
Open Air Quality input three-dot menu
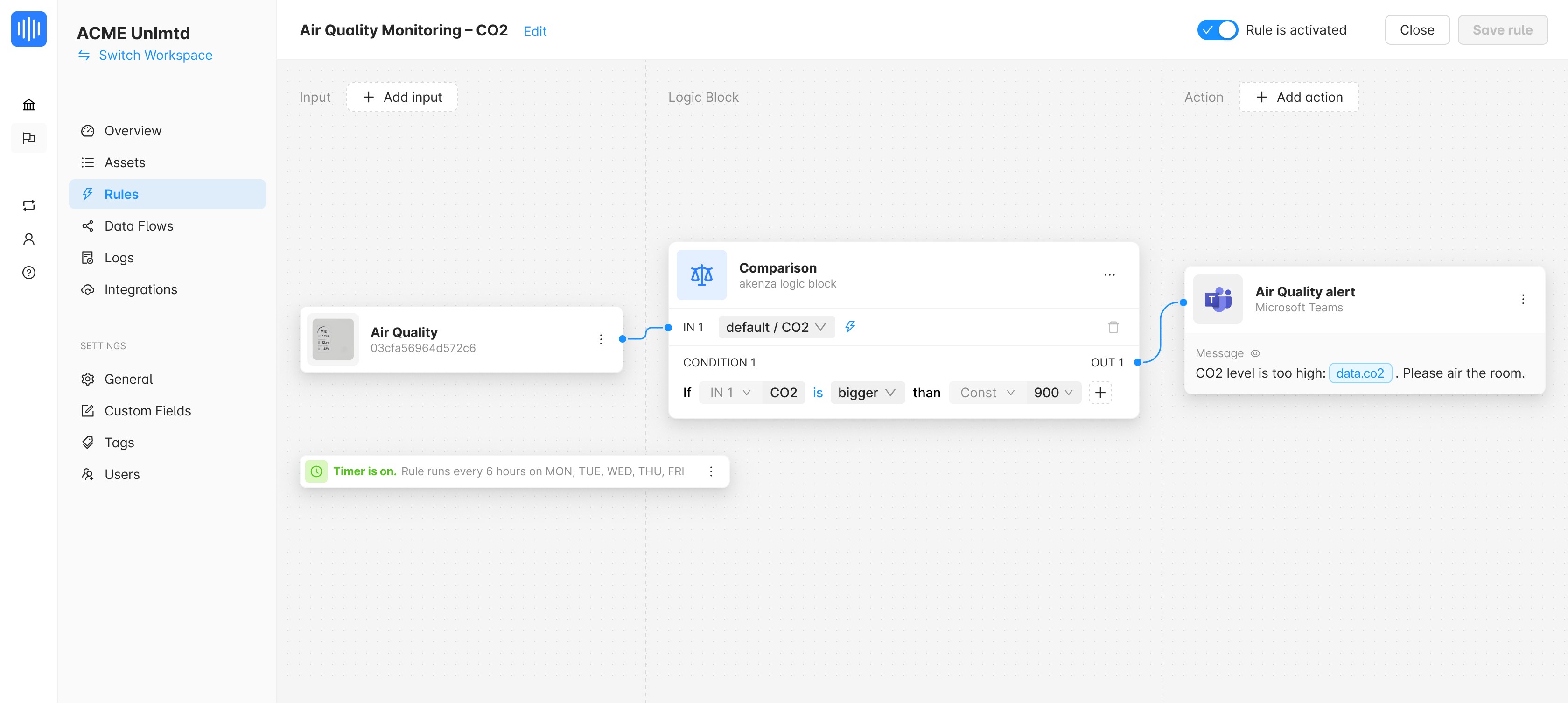tap(600, 339)
